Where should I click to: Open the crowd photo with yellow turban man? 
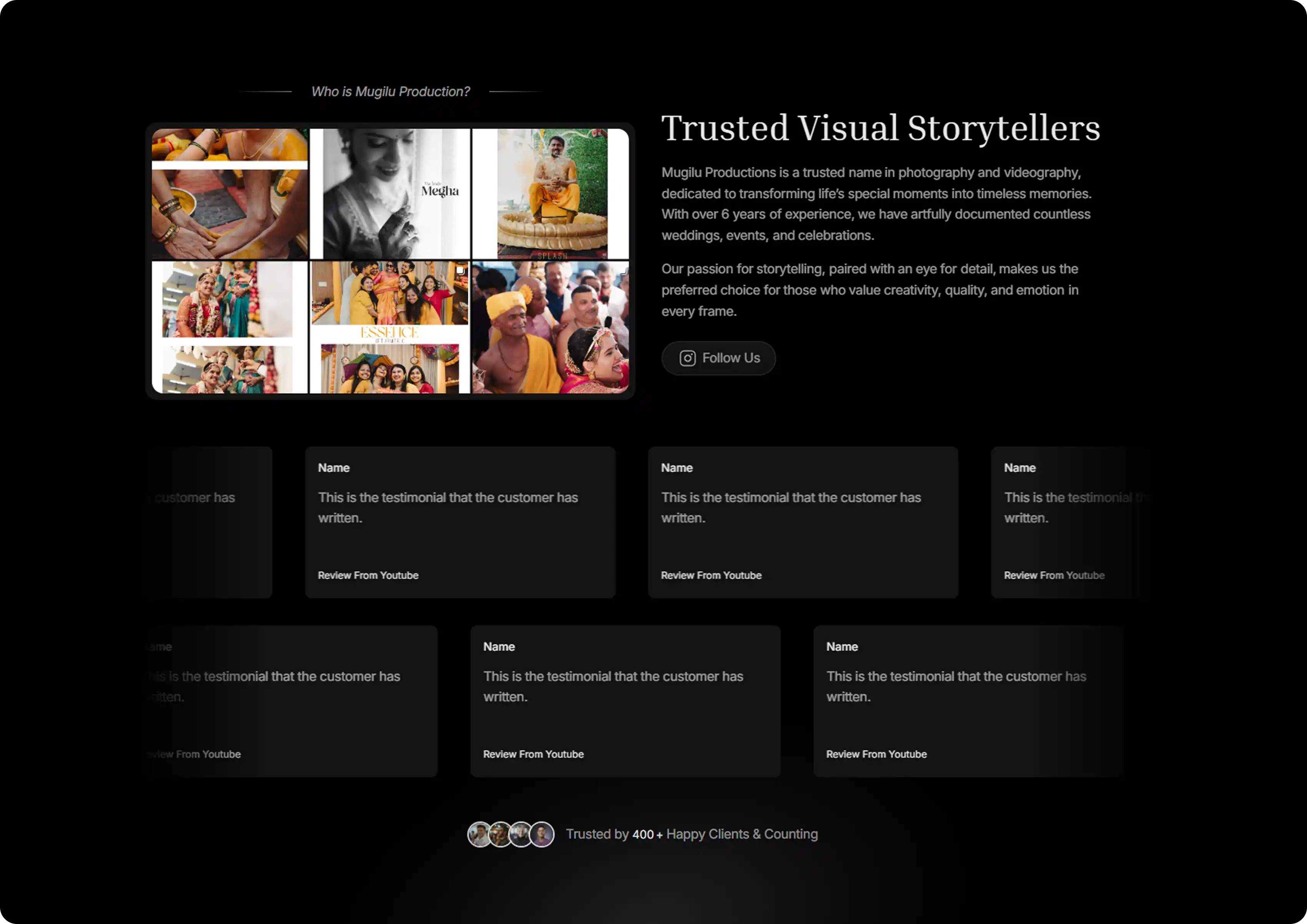click(x=550, y=327)
